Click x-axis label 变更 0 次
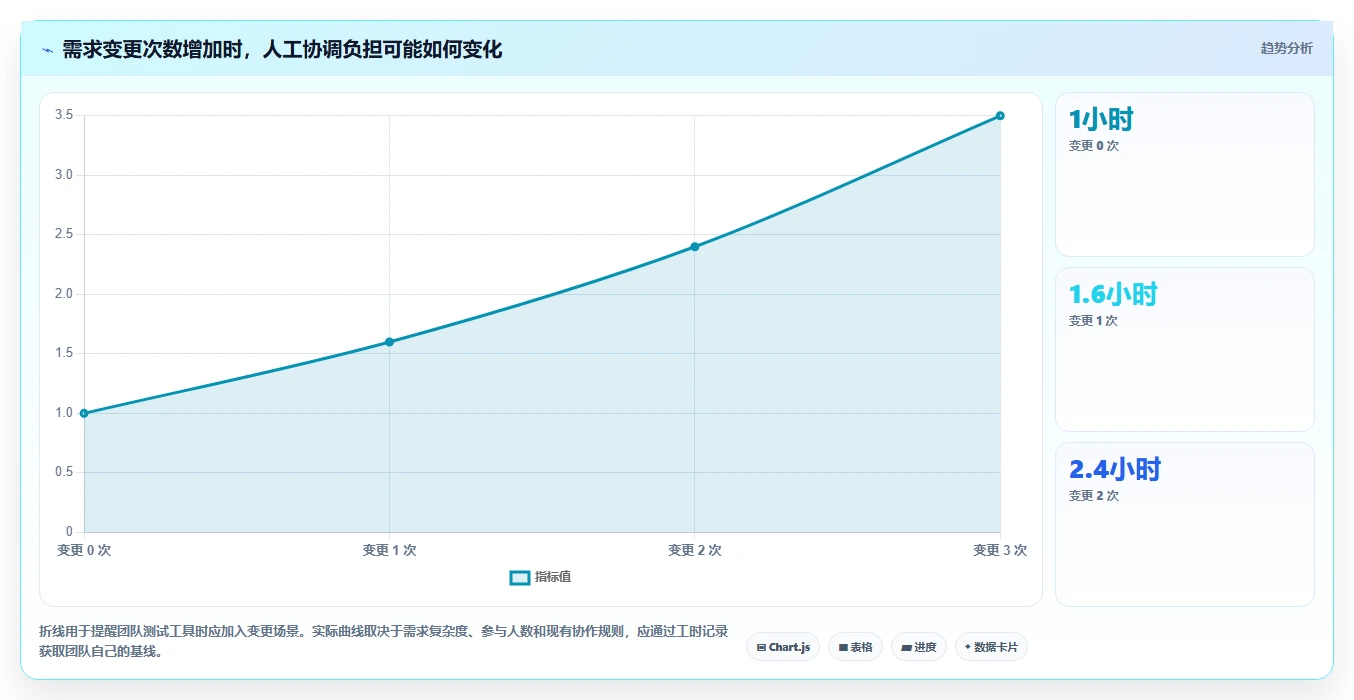The image size is (1354, 700). [84, 550]
